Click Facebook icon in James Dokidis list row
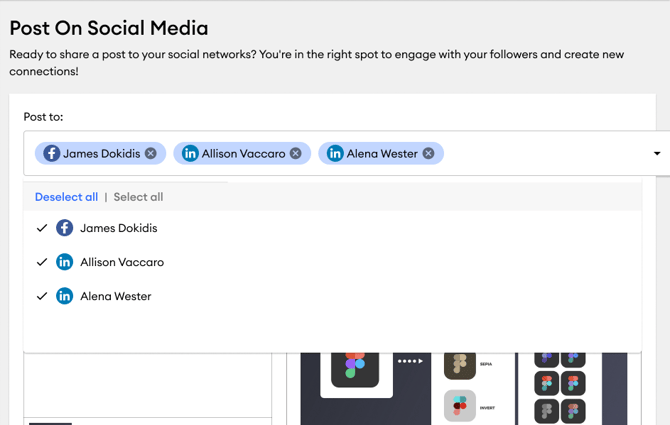This screenshot has width=670, height=425. pos(65,228)
